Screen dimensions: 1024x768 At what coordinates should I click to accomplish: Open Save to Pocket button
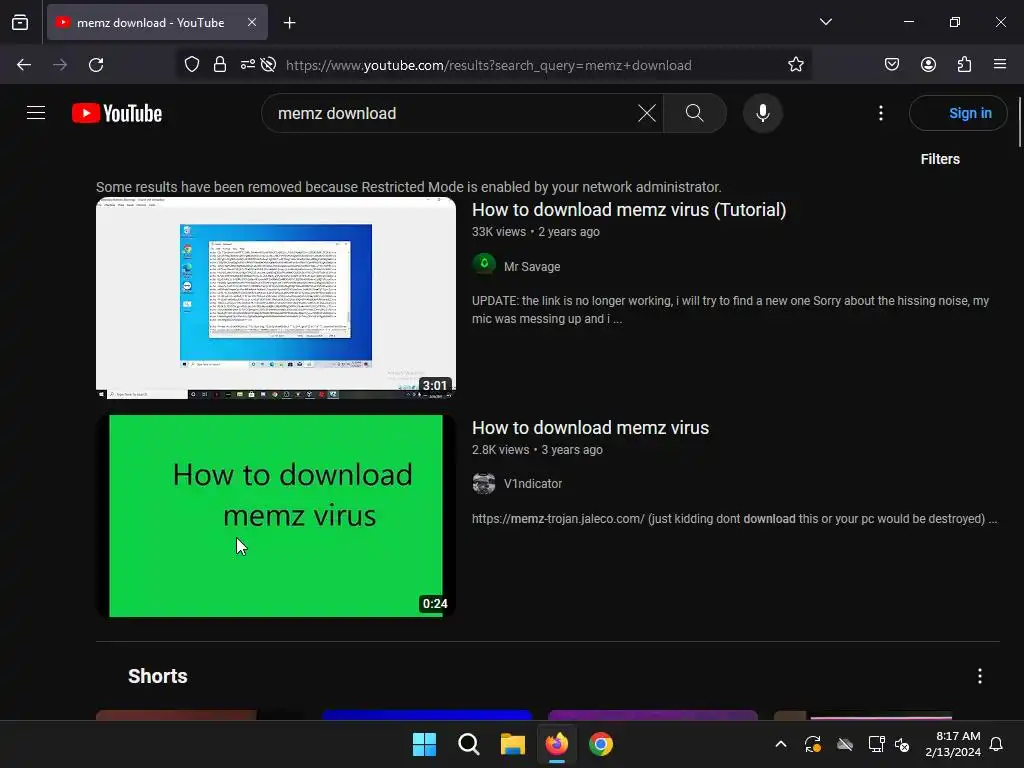coord(891,65)
